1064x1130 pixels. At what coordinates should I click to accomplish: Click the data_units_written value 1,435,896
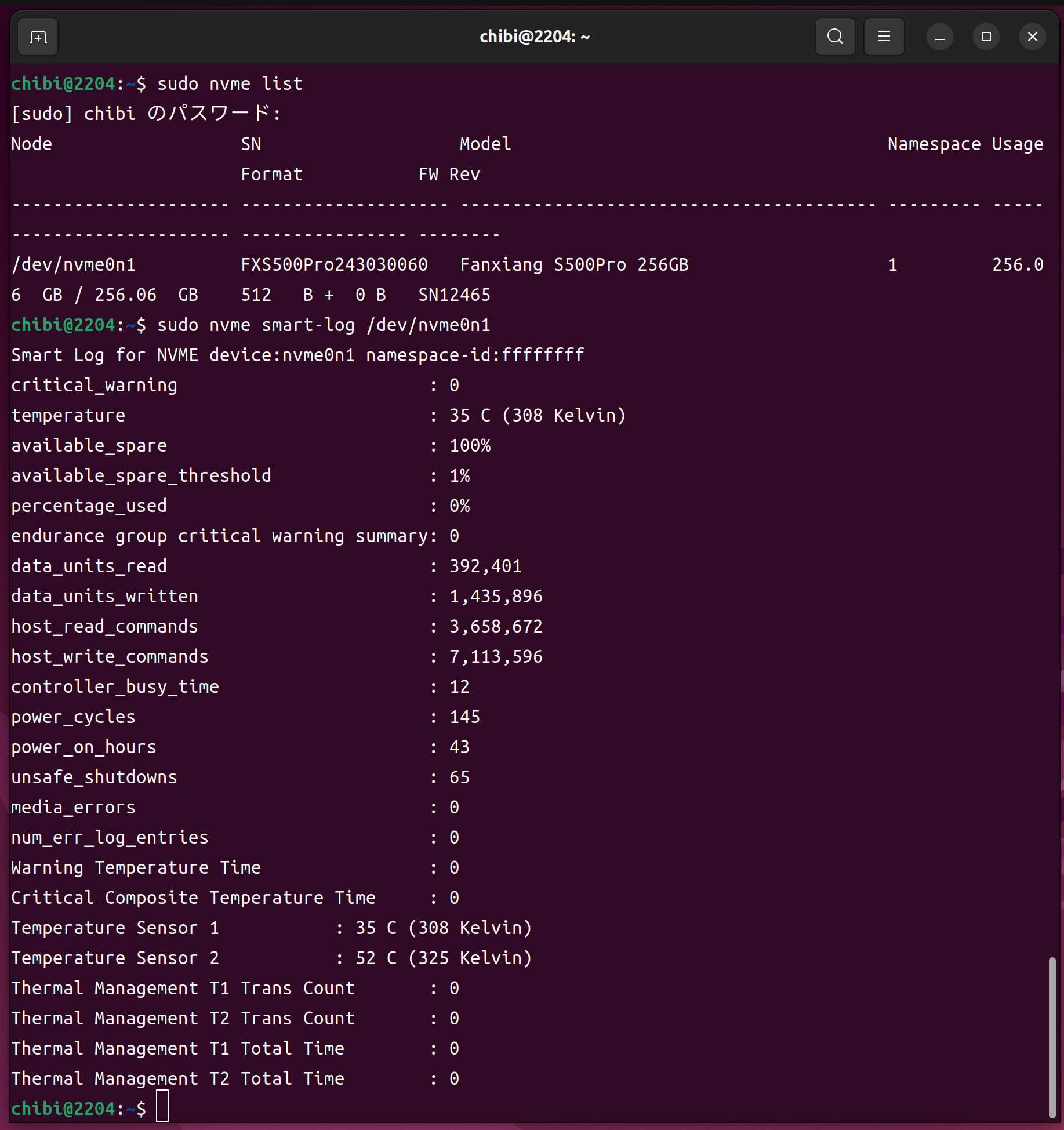pyautogui.click(x=496, y=597)
